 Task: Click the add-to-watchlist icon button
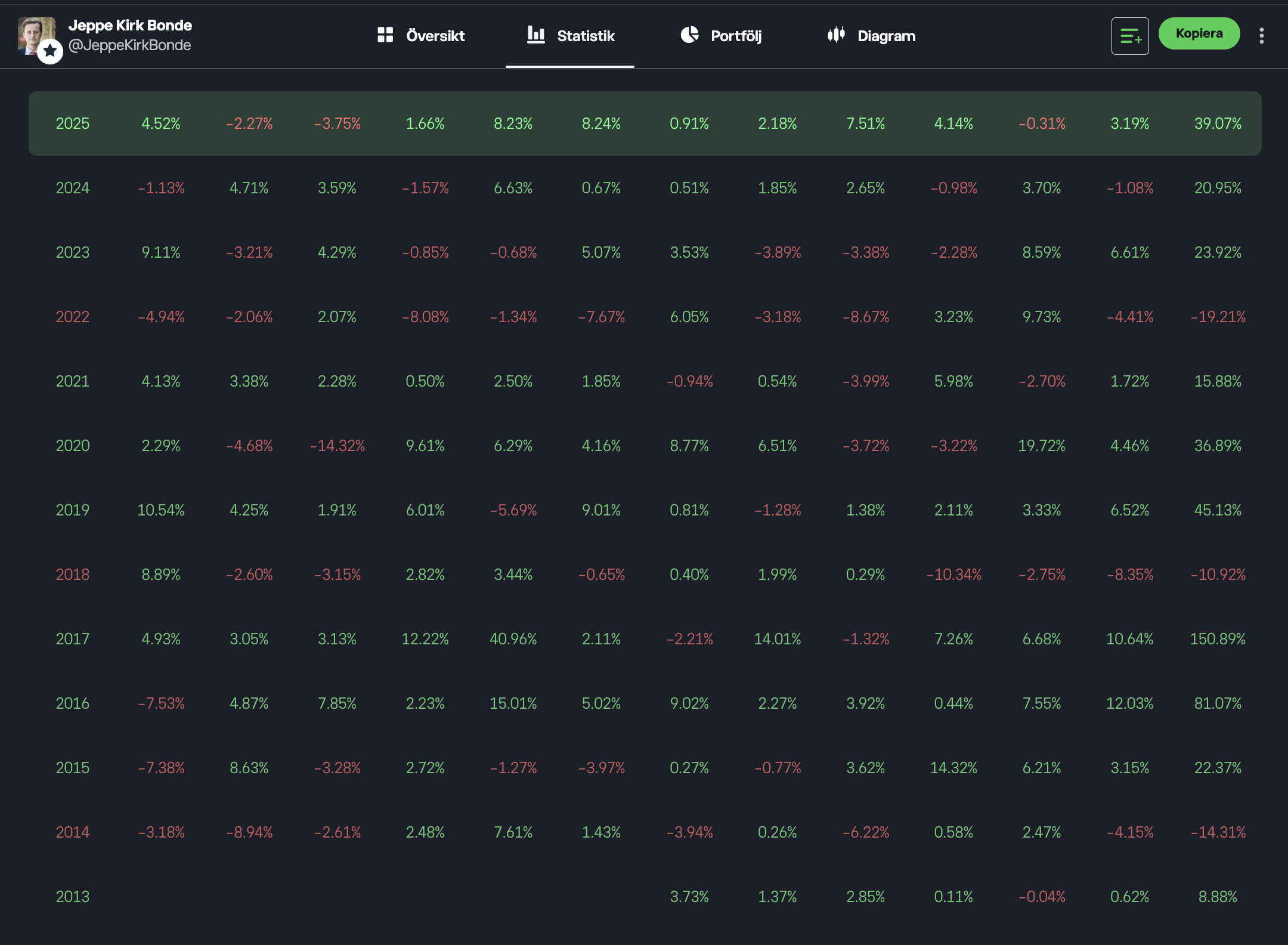click(x=1129, y=36)
